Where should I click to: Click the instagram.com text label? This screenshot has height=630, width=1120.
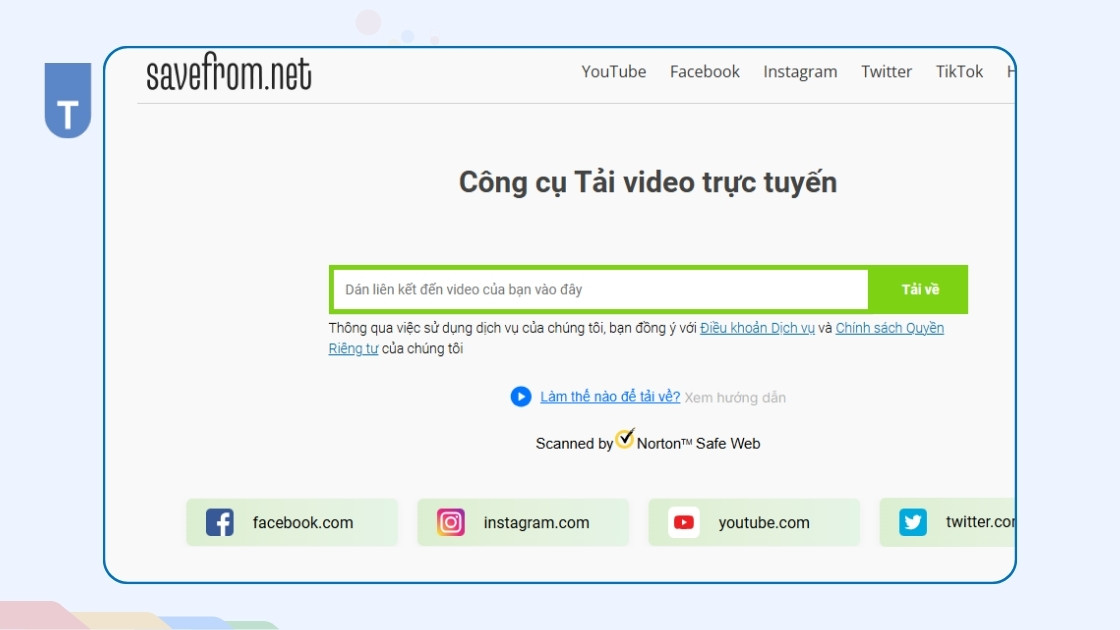536,523
